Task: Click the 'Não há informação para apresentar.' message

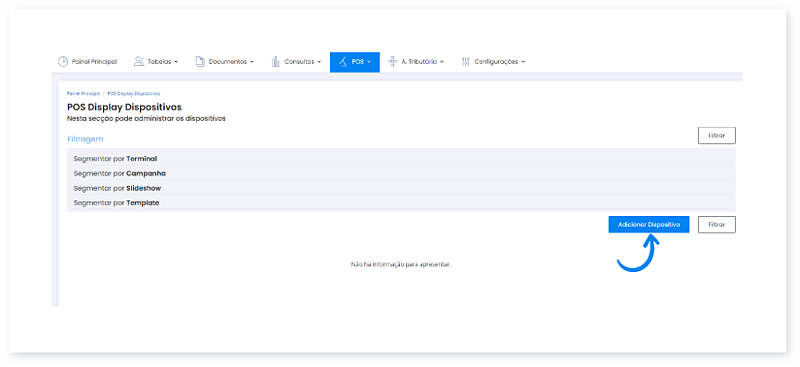Action: 401,265
